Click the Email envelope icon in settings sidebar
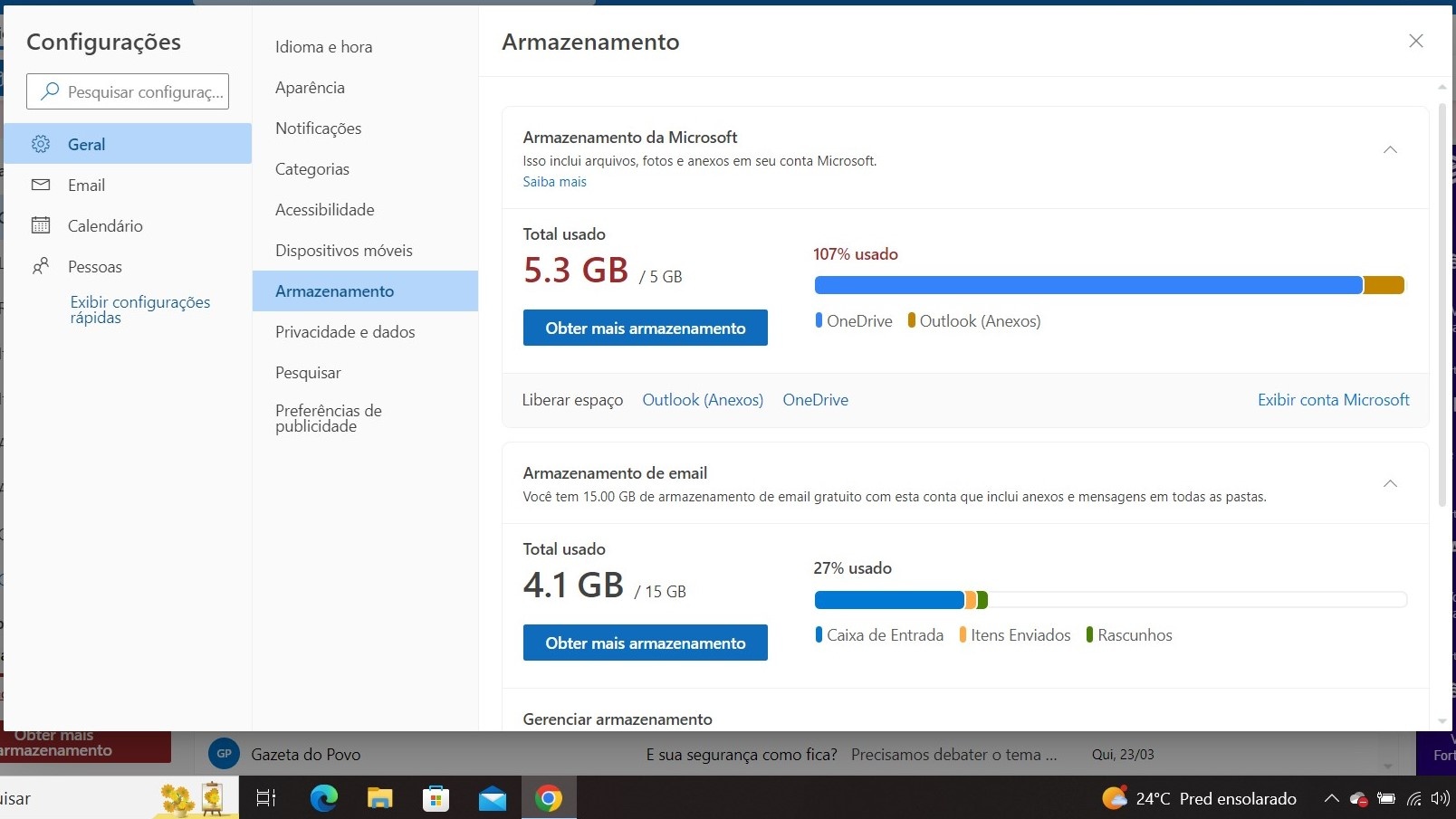 (41, 185)
